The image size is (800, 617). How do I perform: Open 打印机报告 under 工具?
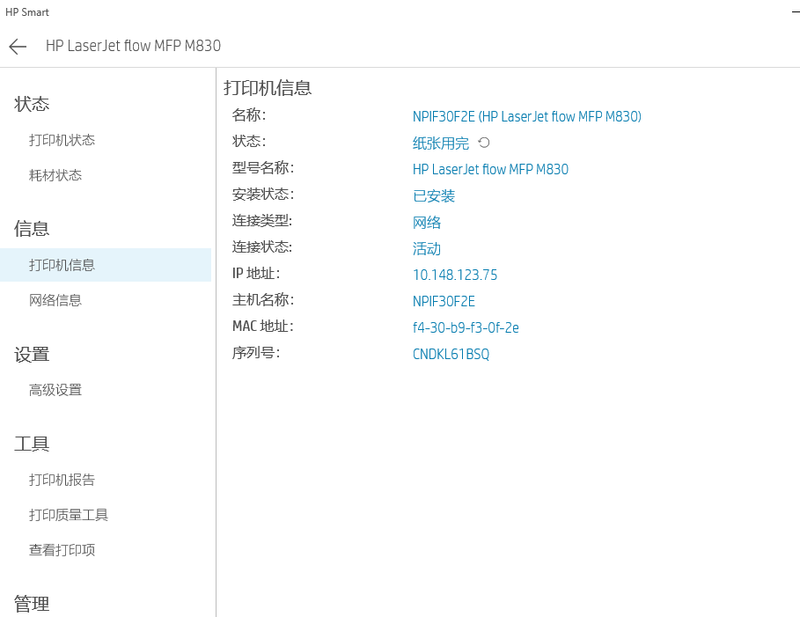[62, 480]
